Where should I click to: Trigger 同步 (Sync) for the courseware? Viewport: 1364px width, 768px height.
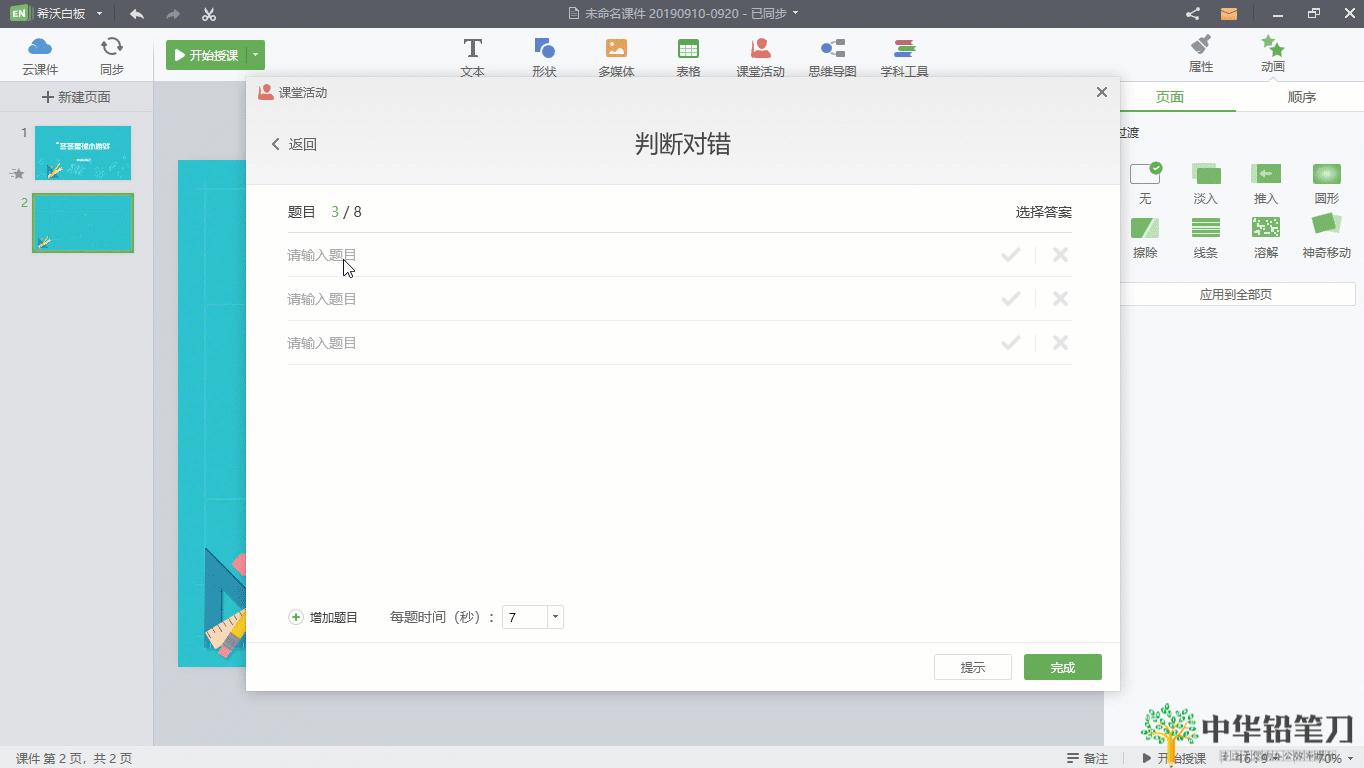point(111,55)
